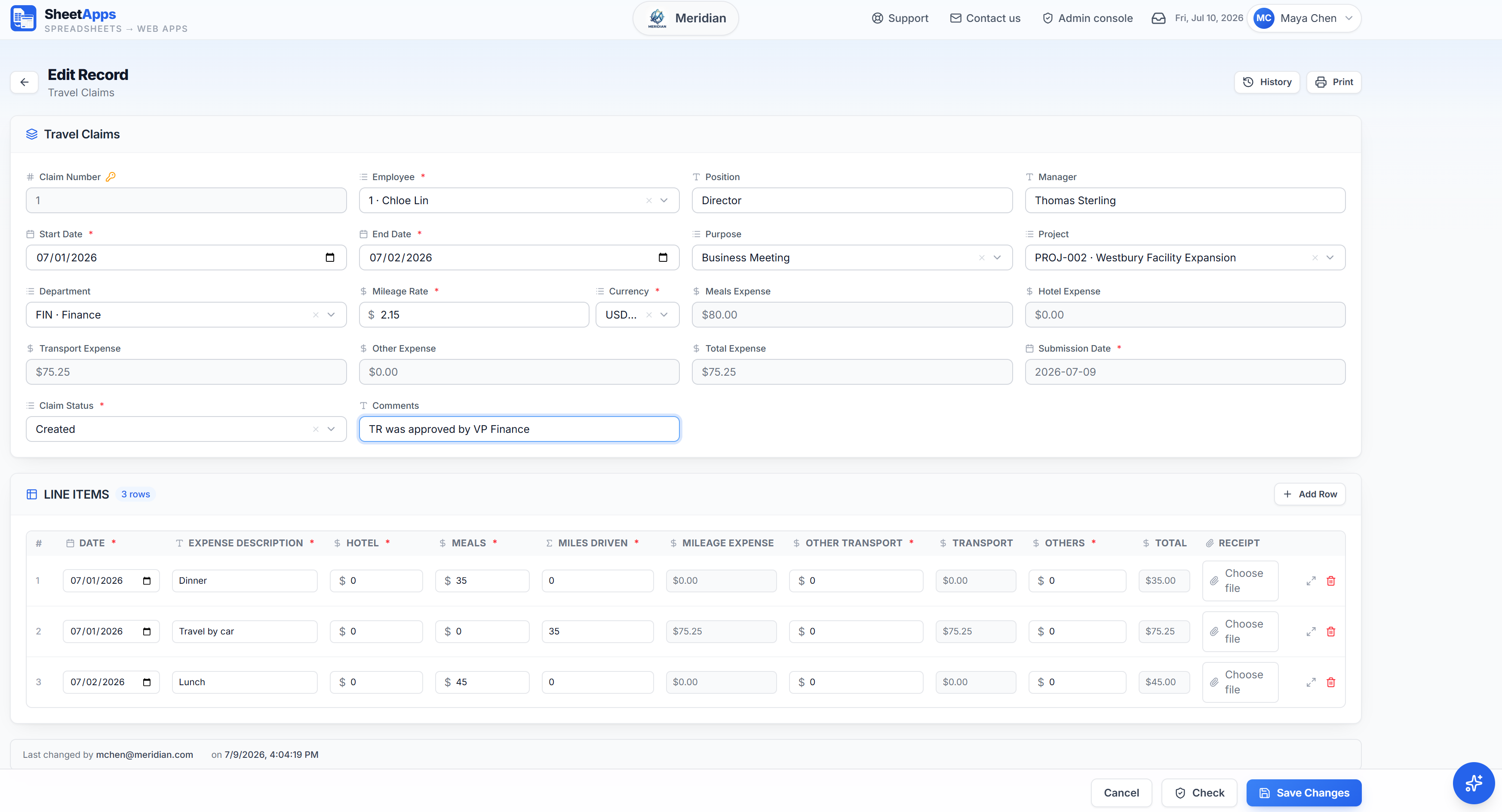Click the Meals amount in Dinner row

482,581
